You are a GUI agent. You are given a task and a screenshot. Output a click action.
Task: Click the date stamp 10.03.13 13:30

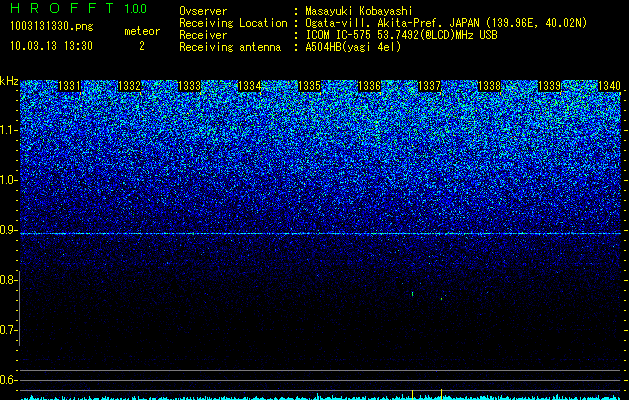51,46
